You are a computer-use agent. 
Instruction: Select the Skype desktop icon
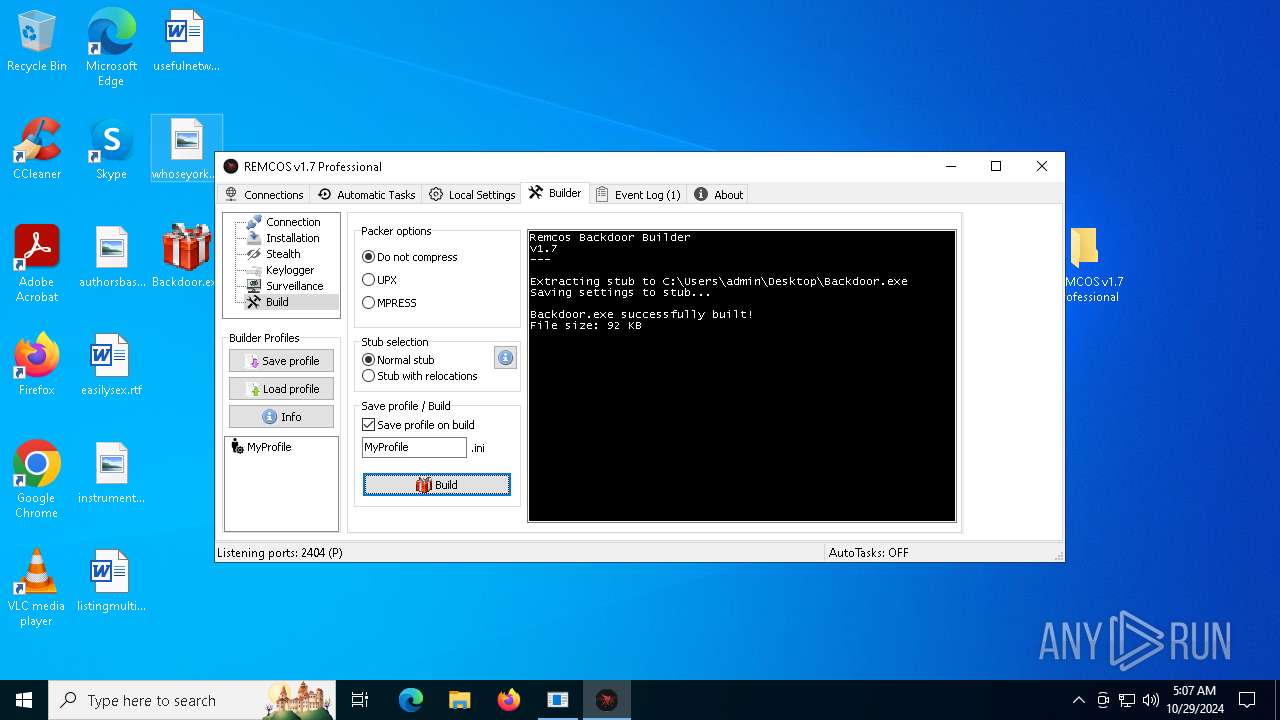pos(111,150)
